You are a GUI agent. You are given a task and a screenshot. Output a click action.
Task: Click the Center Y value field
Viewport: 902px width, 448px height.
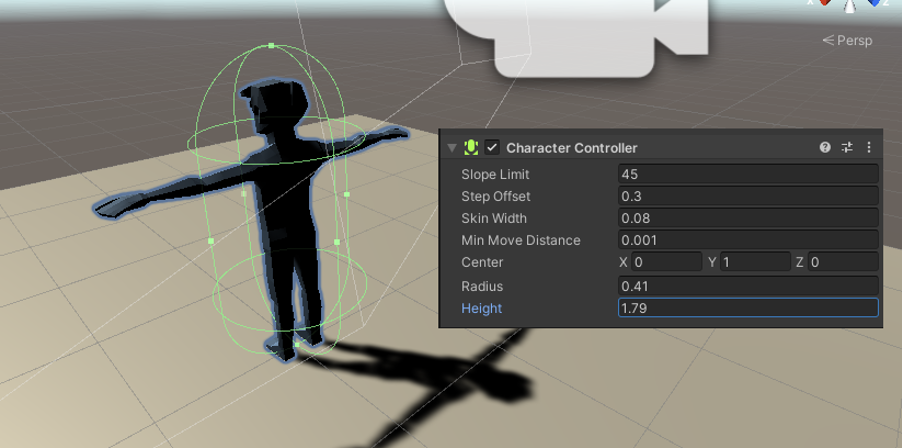[x=755, y=262]
